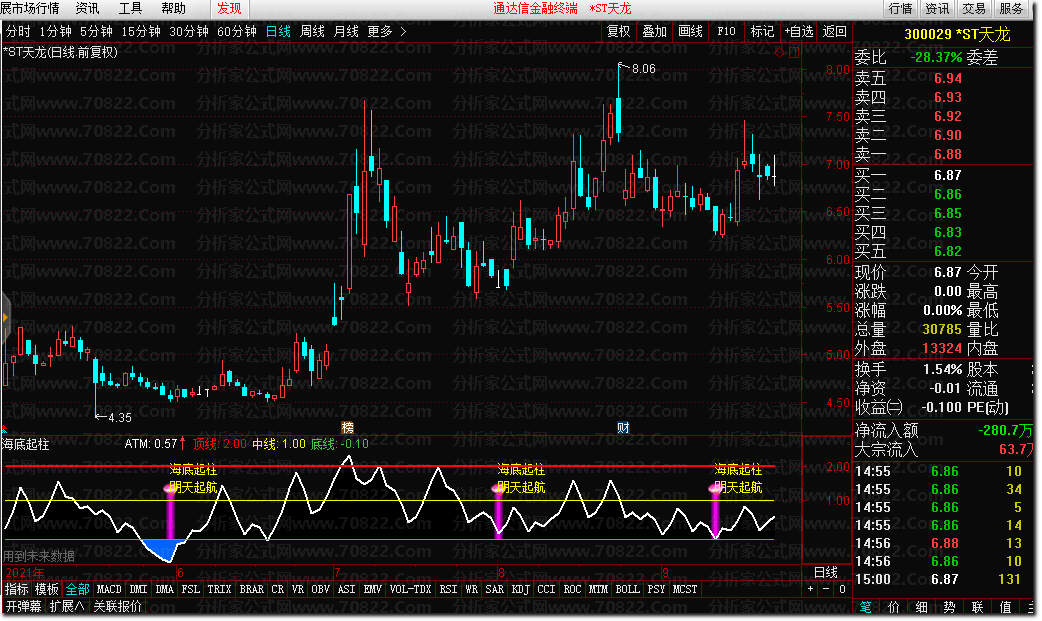
Task: Toggle the 关联报价 linked quotes
Action: (117, 606)
